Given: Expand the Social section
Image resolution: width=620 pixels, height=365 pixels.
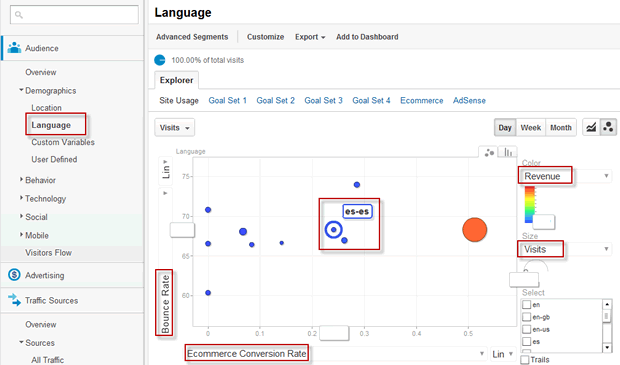Looking at the screenshot, I should (x=21, y=216).
